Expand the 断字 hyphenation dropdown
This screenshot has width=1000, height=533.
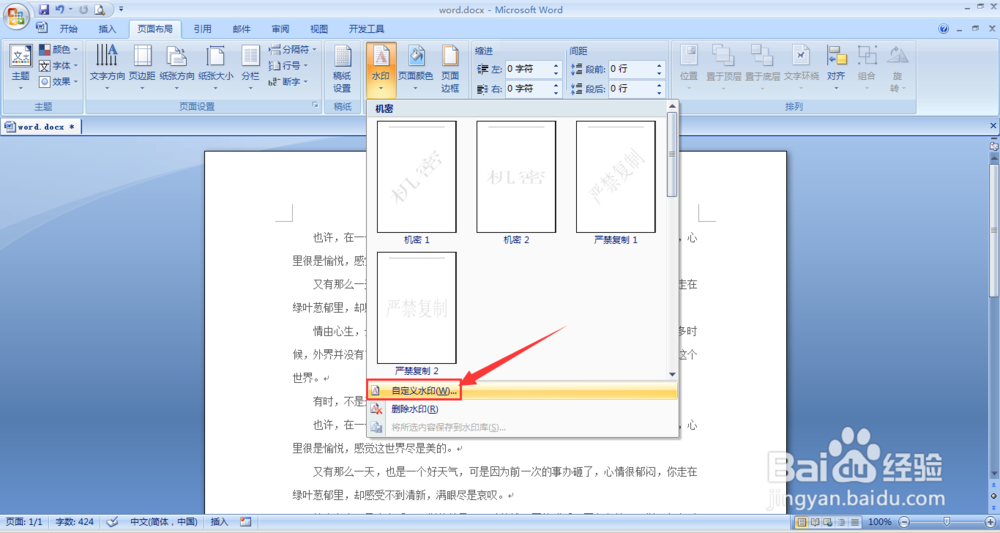pyautogui.click(x=288, y=82)
